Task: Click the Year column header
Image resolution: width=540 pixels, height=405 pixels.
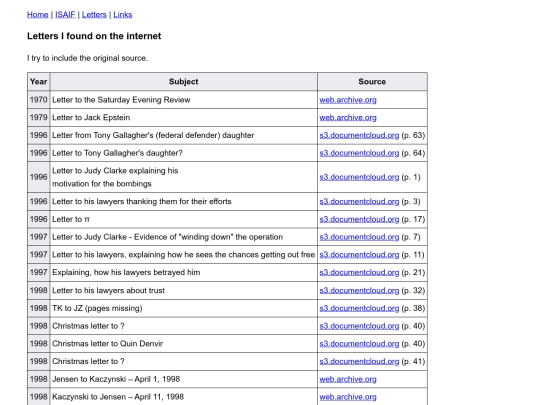Action: tap(39, 82)
